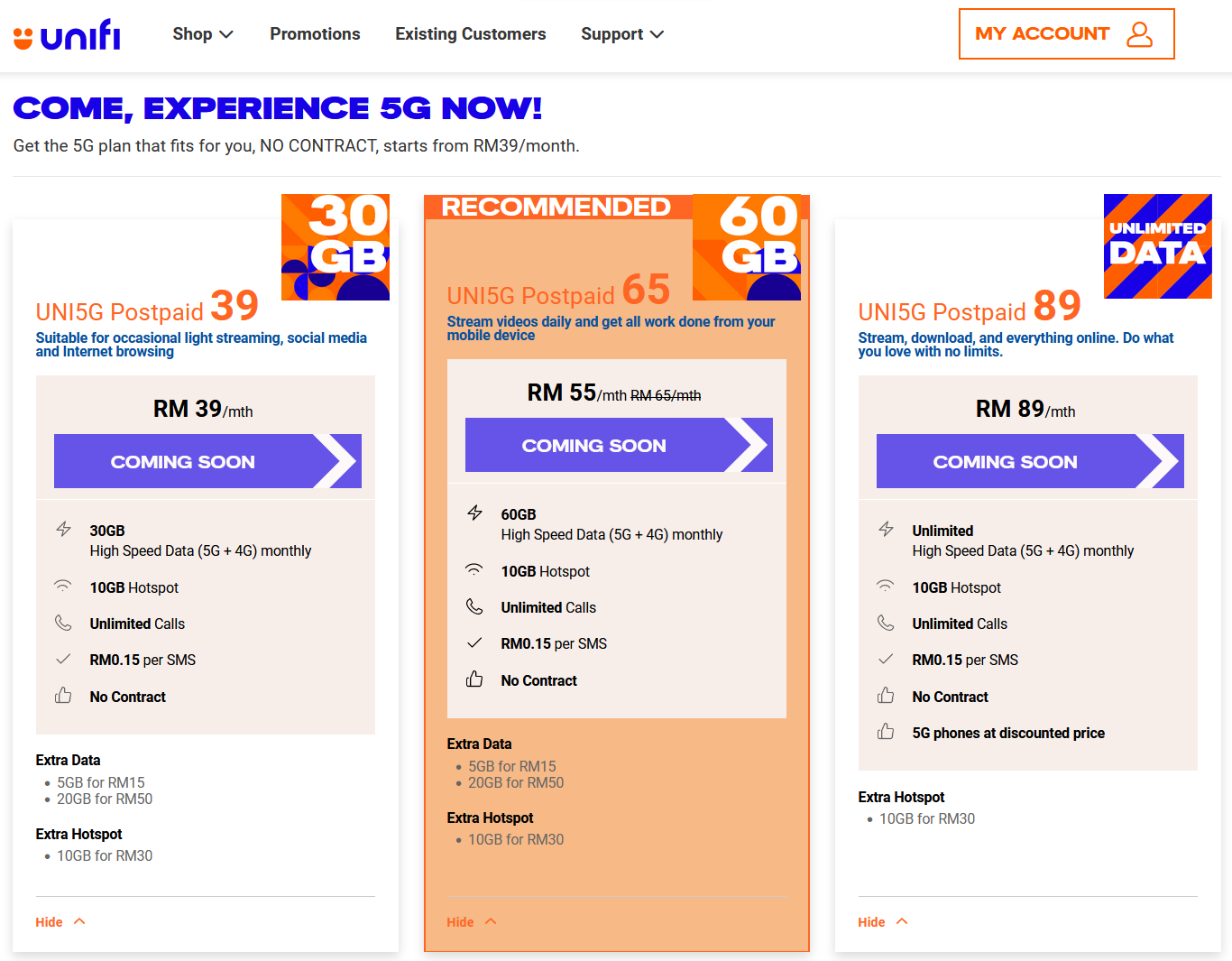
Task: Click the lightning icon beside 30GB data
Action: (63, 530)
